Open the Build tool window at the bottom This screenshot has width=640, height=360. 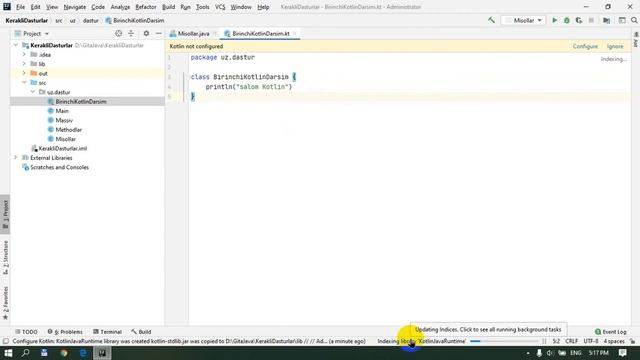(x=141, y=332)
